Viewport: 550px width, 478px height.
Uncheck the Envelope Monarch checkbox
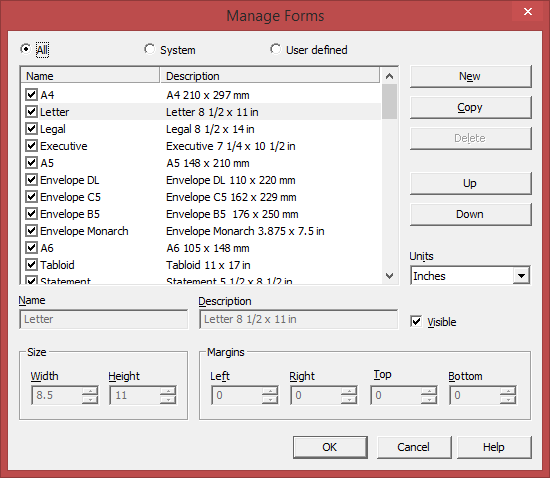[x=32, y=230]
